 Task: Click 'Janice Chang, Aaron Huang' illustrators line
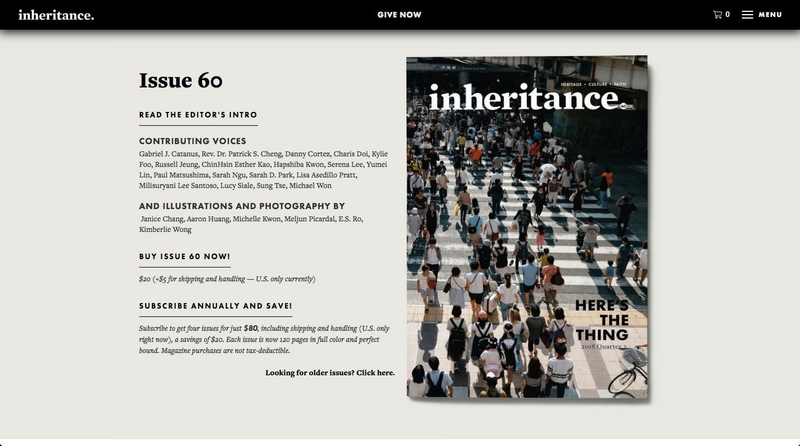click(251, 224)
